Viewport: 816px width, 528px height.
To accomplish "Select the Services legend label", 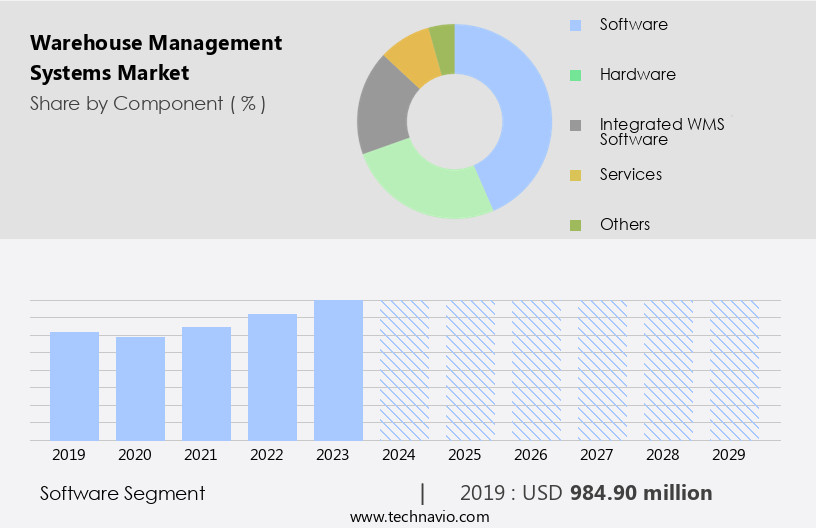I will click(630, 174).
